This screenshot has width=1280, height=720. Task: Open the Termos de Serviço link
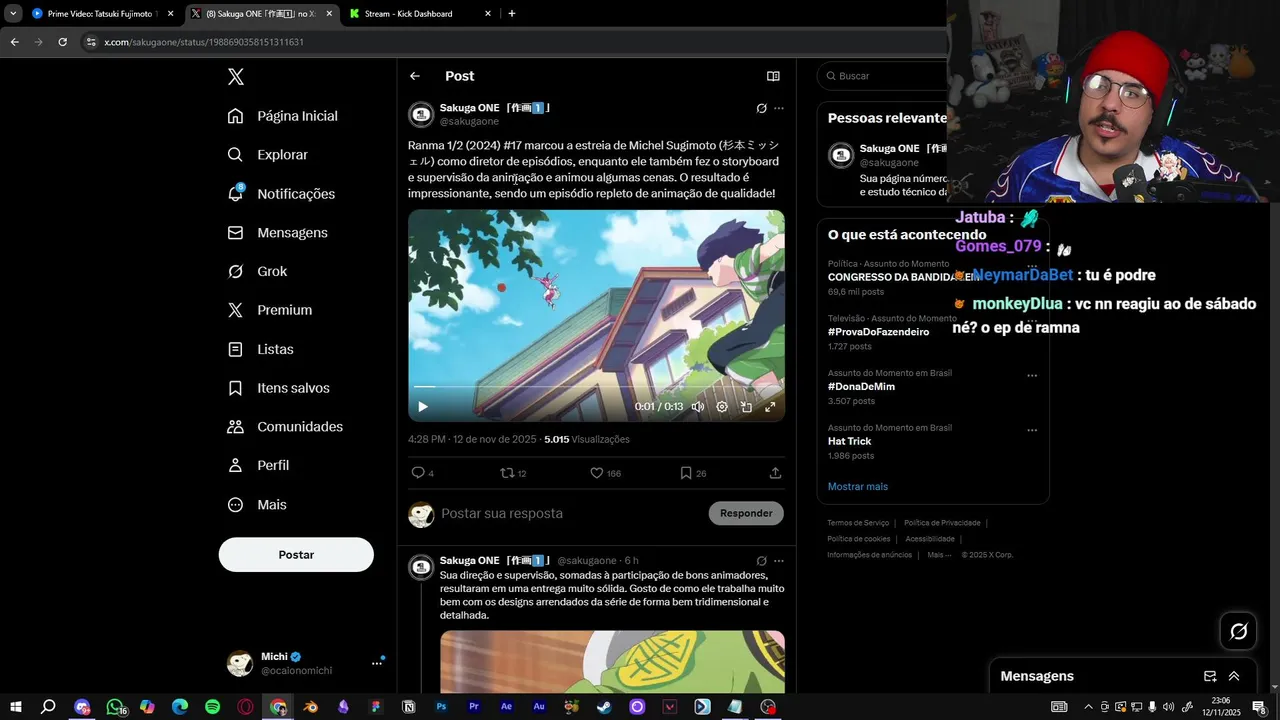pyautogui.click(x=858, y=523)
